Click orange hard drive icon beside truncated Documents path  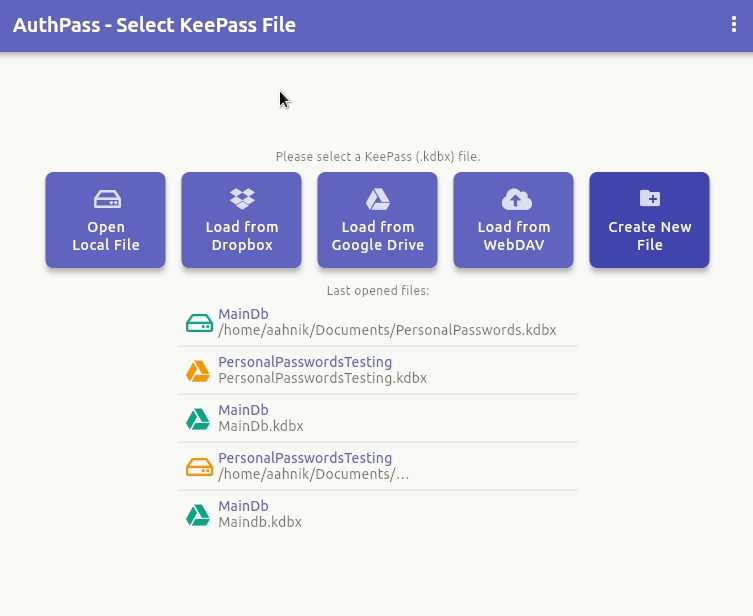tap(199, 467)
